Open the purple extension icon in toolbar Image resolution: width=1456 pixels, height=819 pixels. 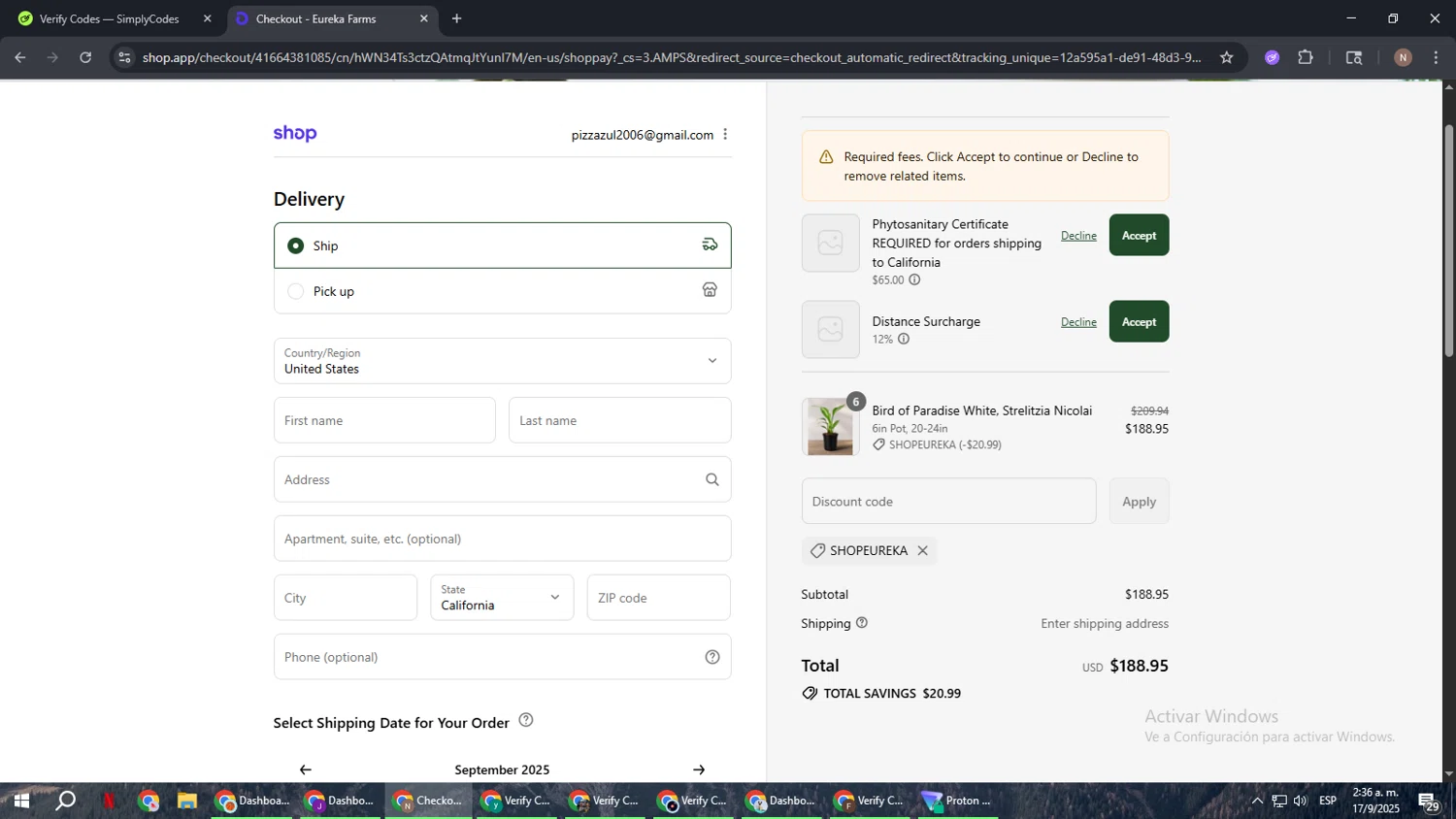1273,57
